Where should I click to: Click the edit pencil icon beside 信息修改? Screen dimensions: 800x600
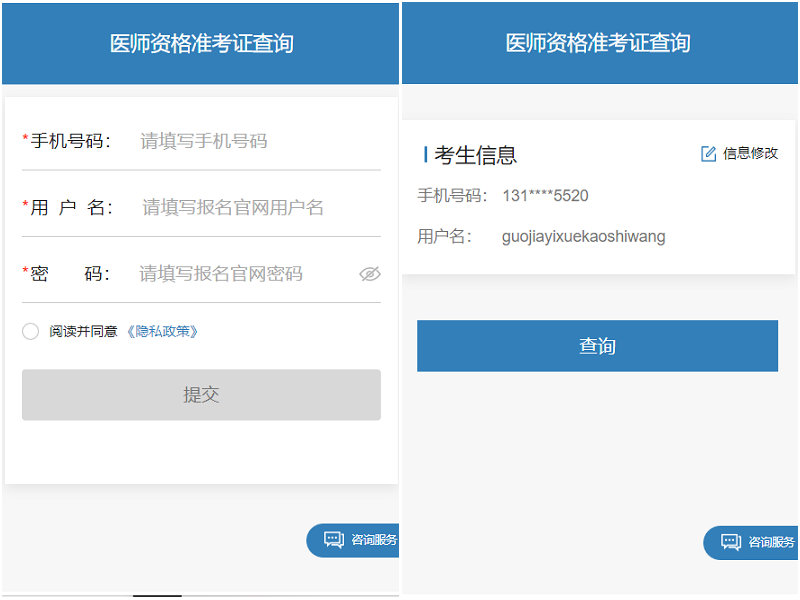coord(709,153)
